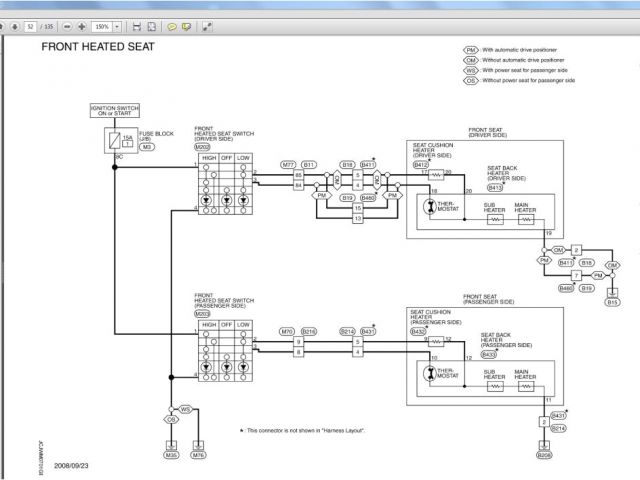Click the 2008/09/23 date text
The width and height of the screenshot is (640, 480).
(74, 466)
